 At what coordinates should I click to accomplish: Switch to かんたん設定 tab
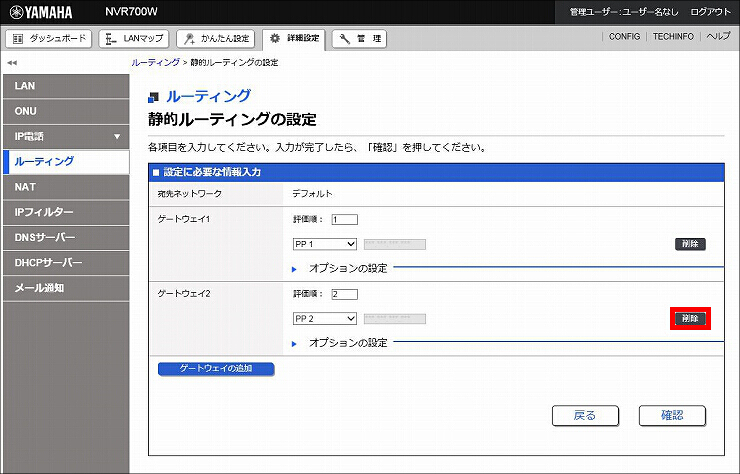coord(216,39)
